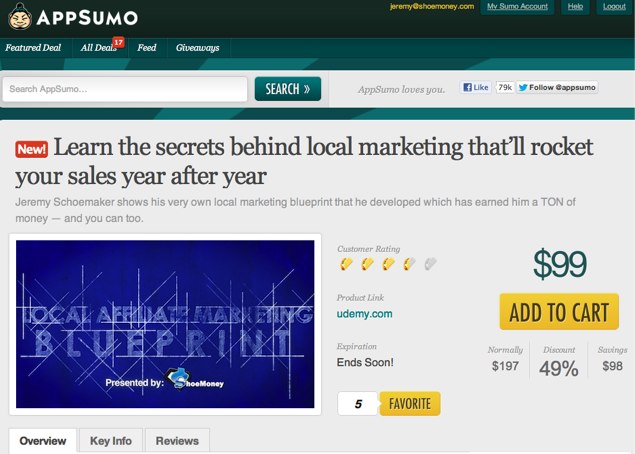Go to the Feed section

147,48
